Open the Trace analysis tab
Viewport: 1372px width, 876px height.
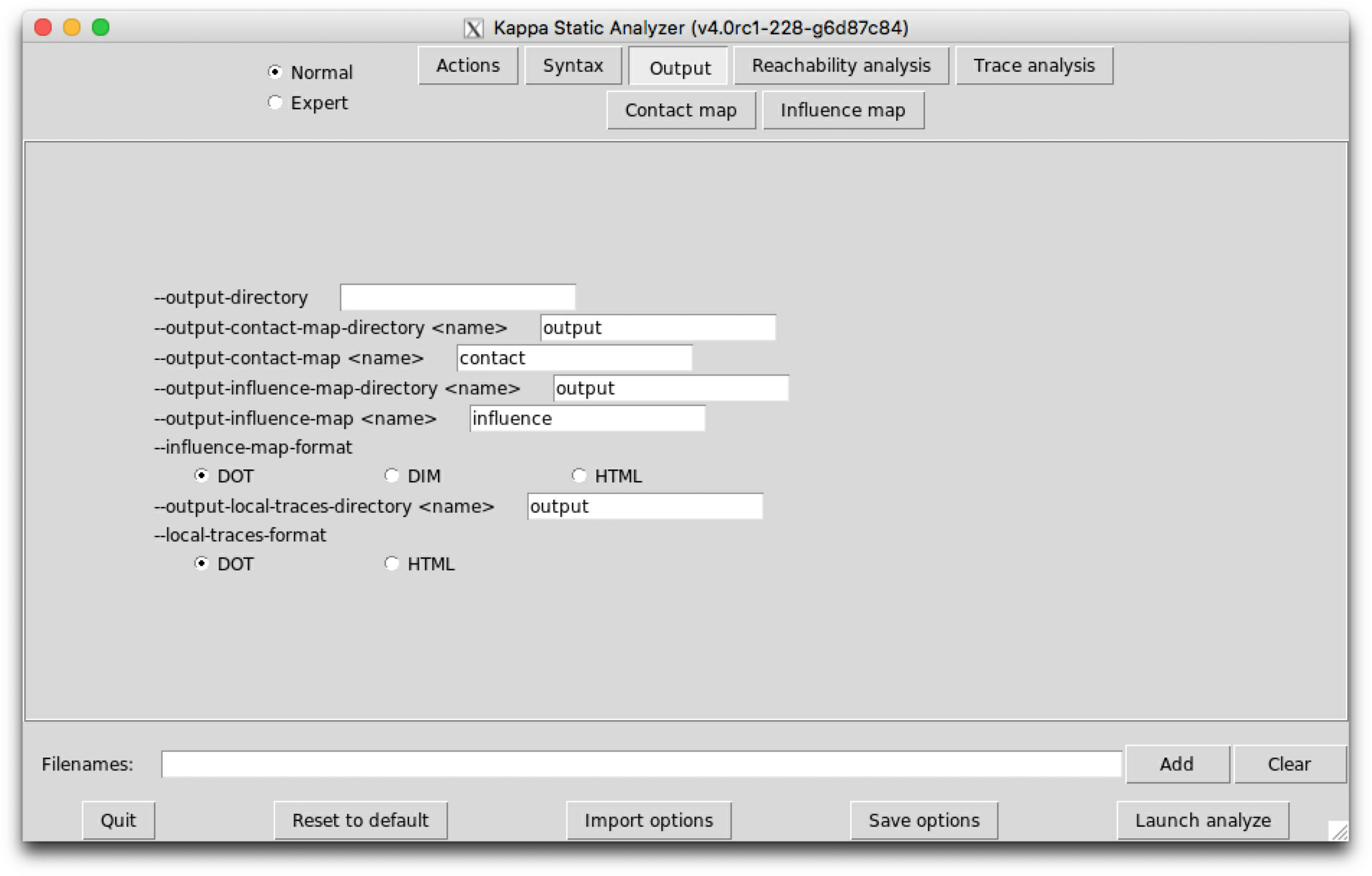click(x=1034, y=66)
